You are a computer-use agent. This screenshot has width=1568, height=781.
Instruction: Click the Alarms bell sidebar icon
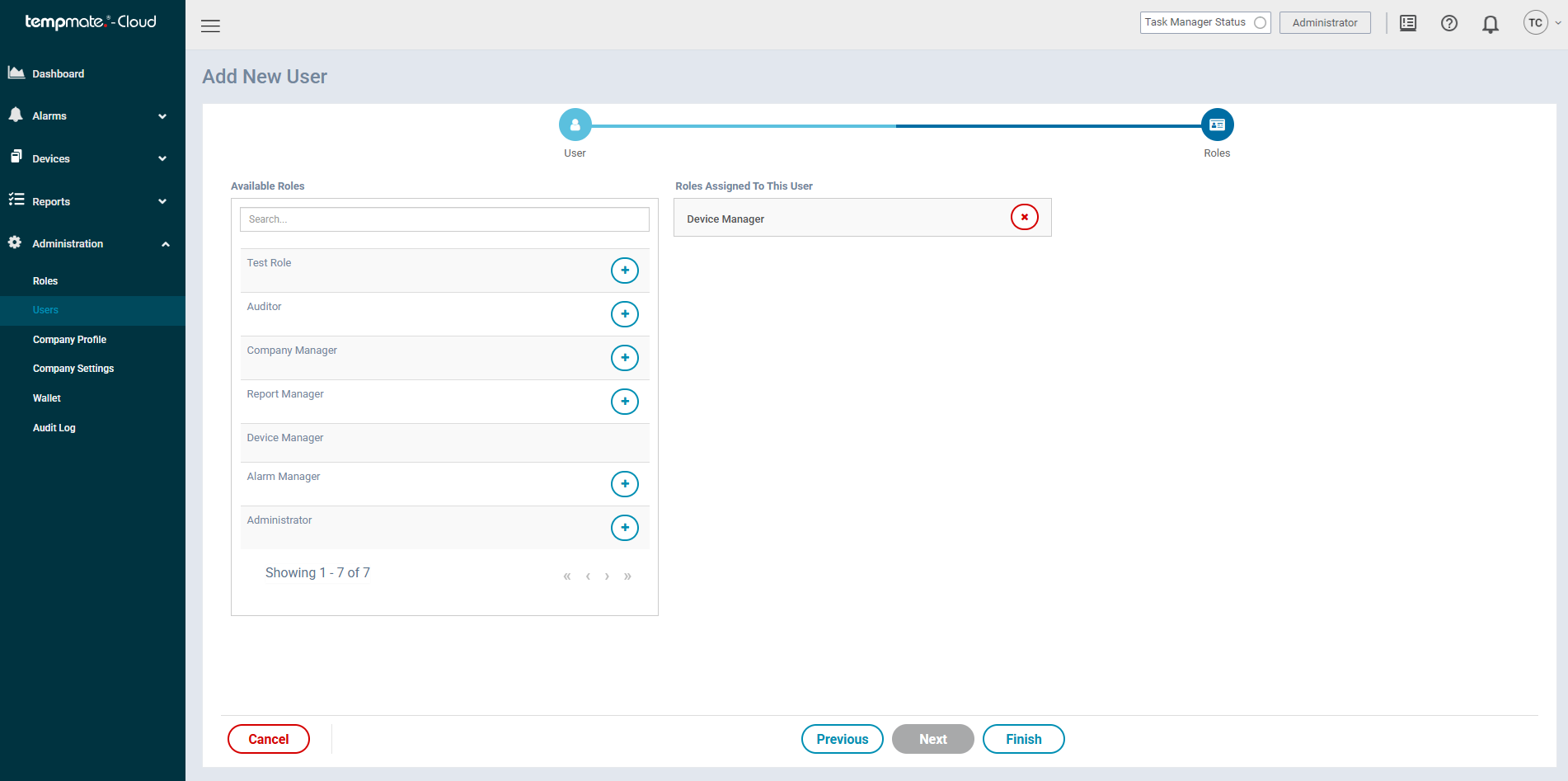pos(16,115)
